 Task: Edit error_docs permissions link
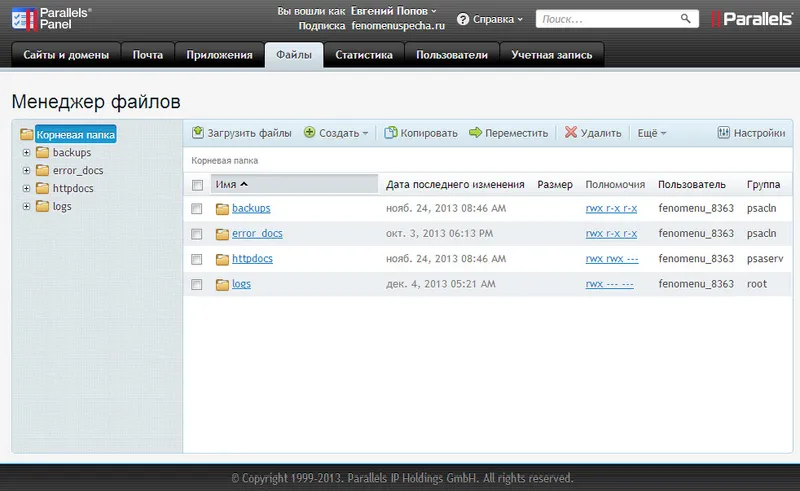tap(611, 233)
